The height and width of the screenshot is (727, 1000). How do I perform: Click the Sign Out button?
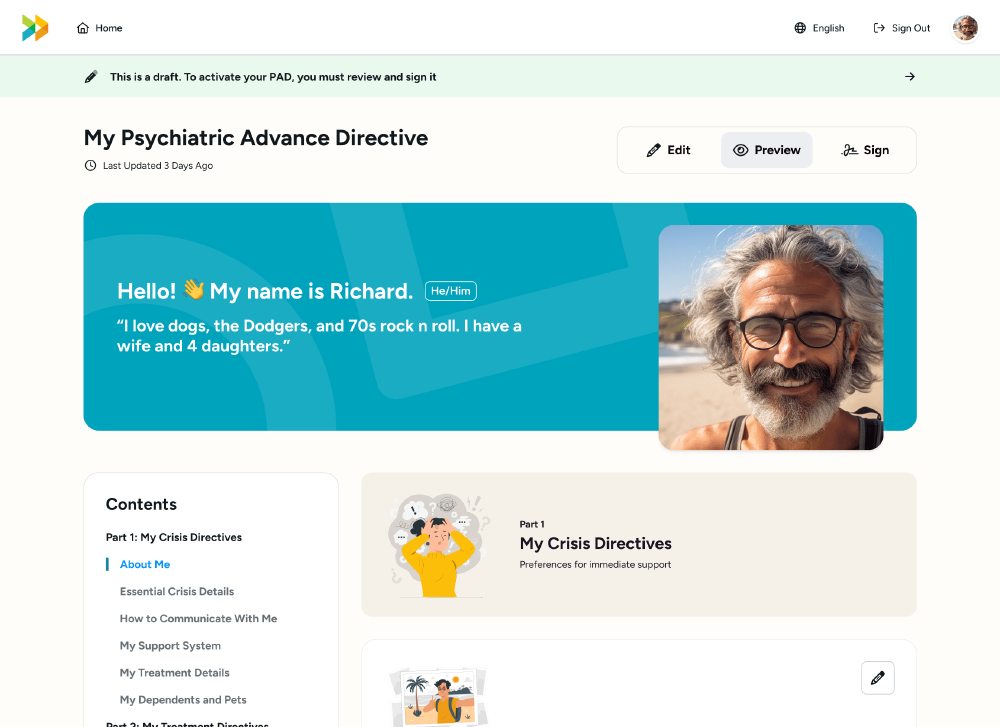click(902, 28)
